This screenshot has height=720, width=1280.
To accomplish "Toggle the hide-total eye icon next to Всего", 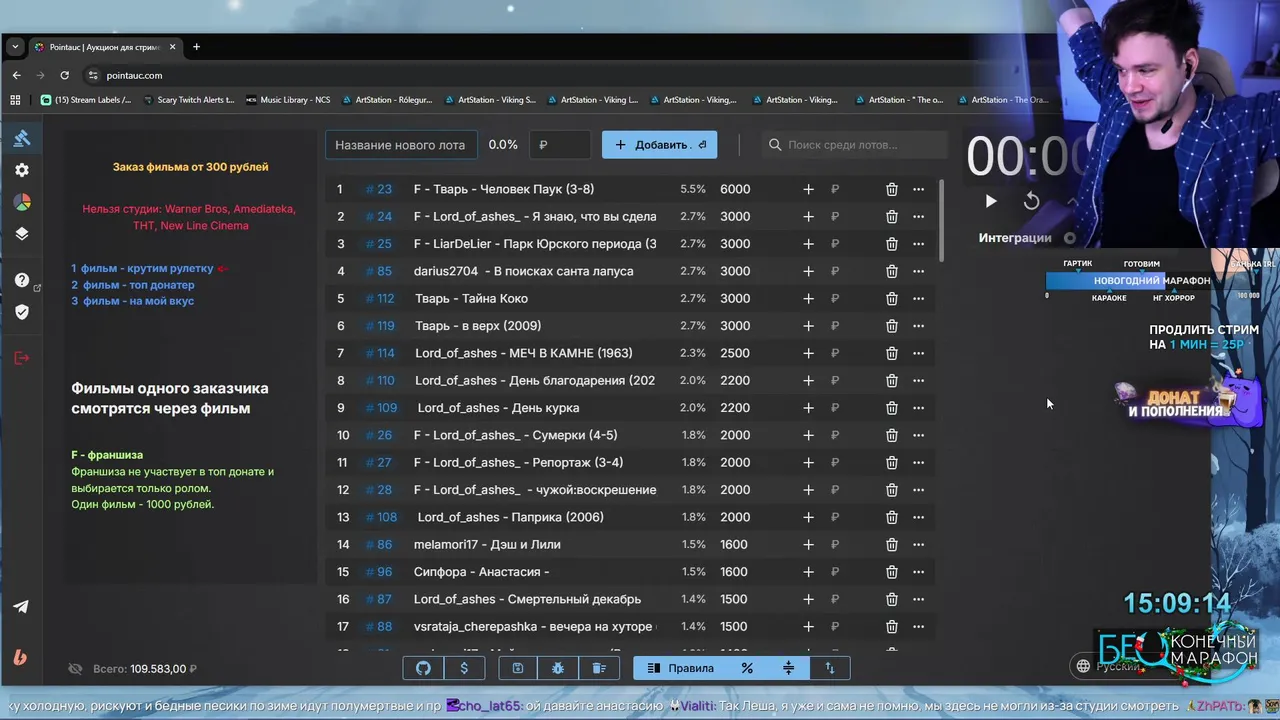I will coord(75,669).
